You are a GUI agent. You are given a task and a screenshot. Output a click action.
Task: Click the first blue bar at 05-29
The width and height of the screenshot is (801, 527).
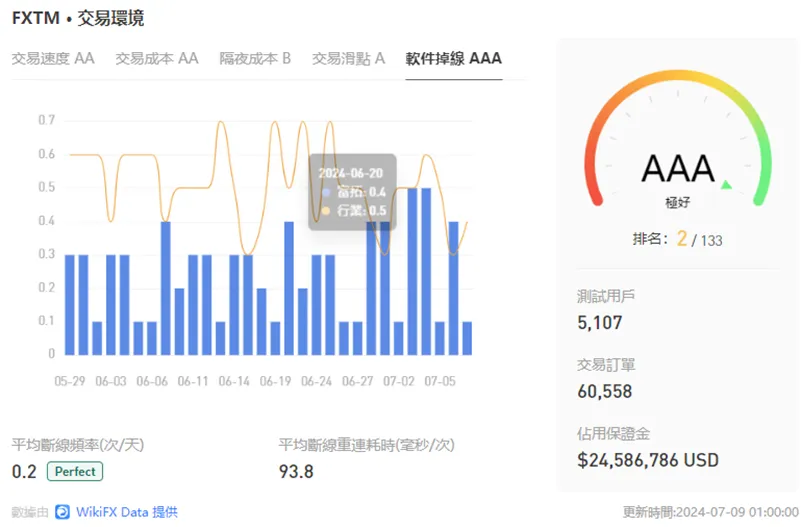point(69,305)
